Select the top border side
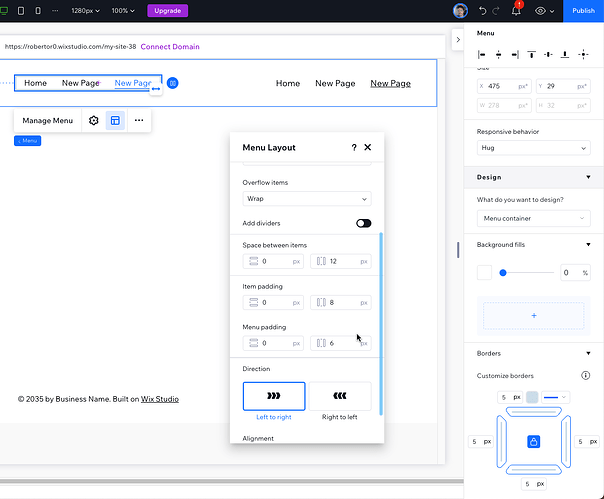 click(x=534, y=412)
